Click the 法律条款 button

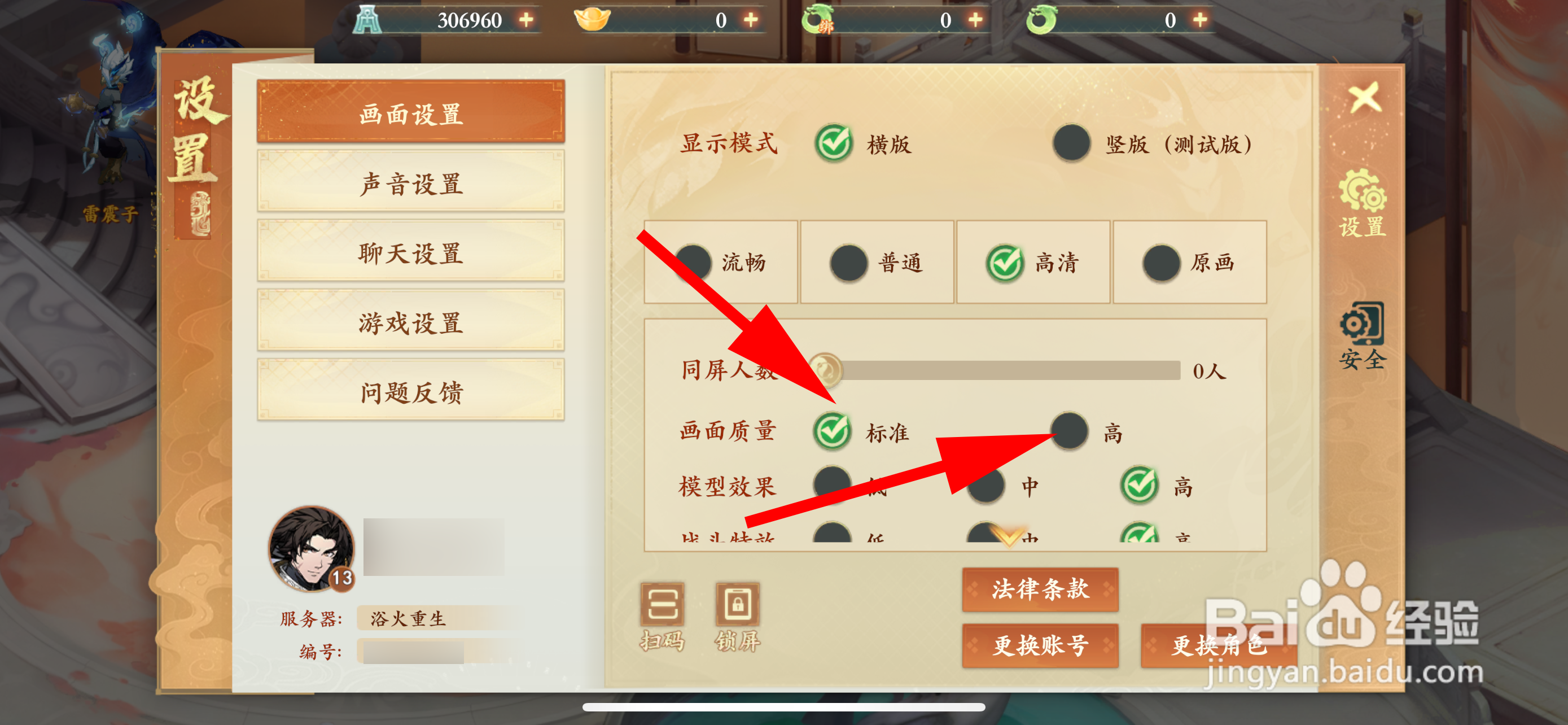1040,589
